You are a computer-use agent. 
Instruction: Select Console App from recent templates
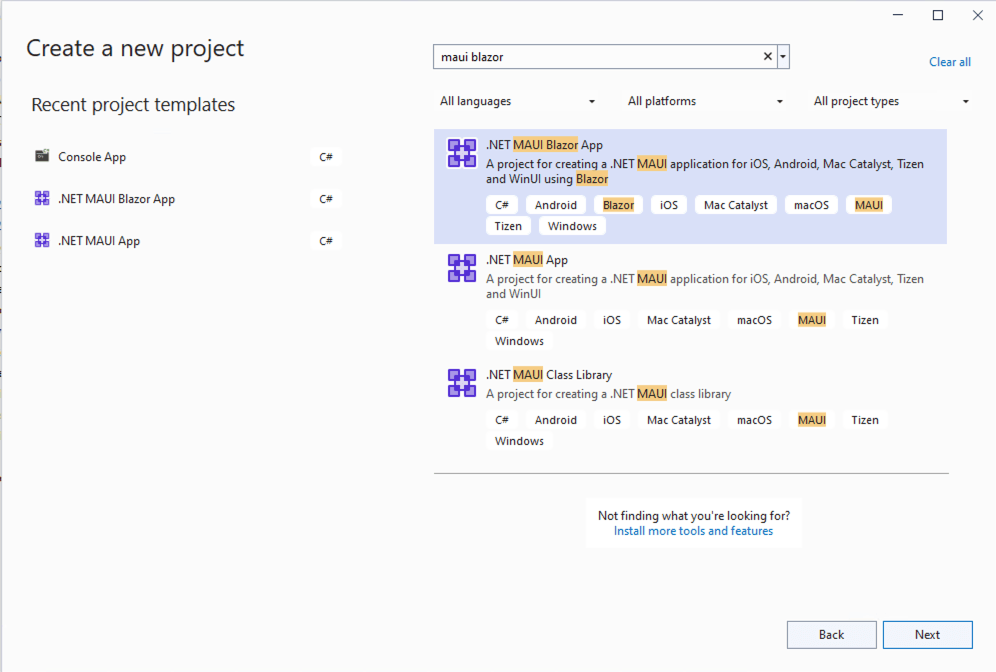pyautogui.click(x=187, y=156)
